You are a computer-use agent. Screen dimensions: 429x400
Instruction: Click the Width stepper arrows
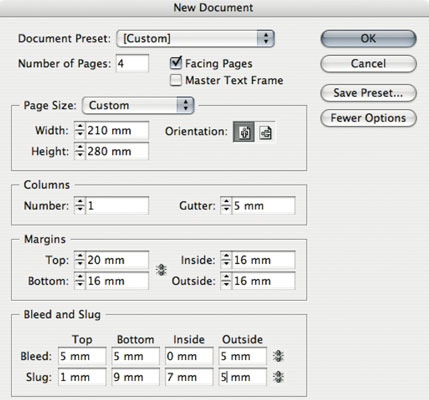(80, 130)
